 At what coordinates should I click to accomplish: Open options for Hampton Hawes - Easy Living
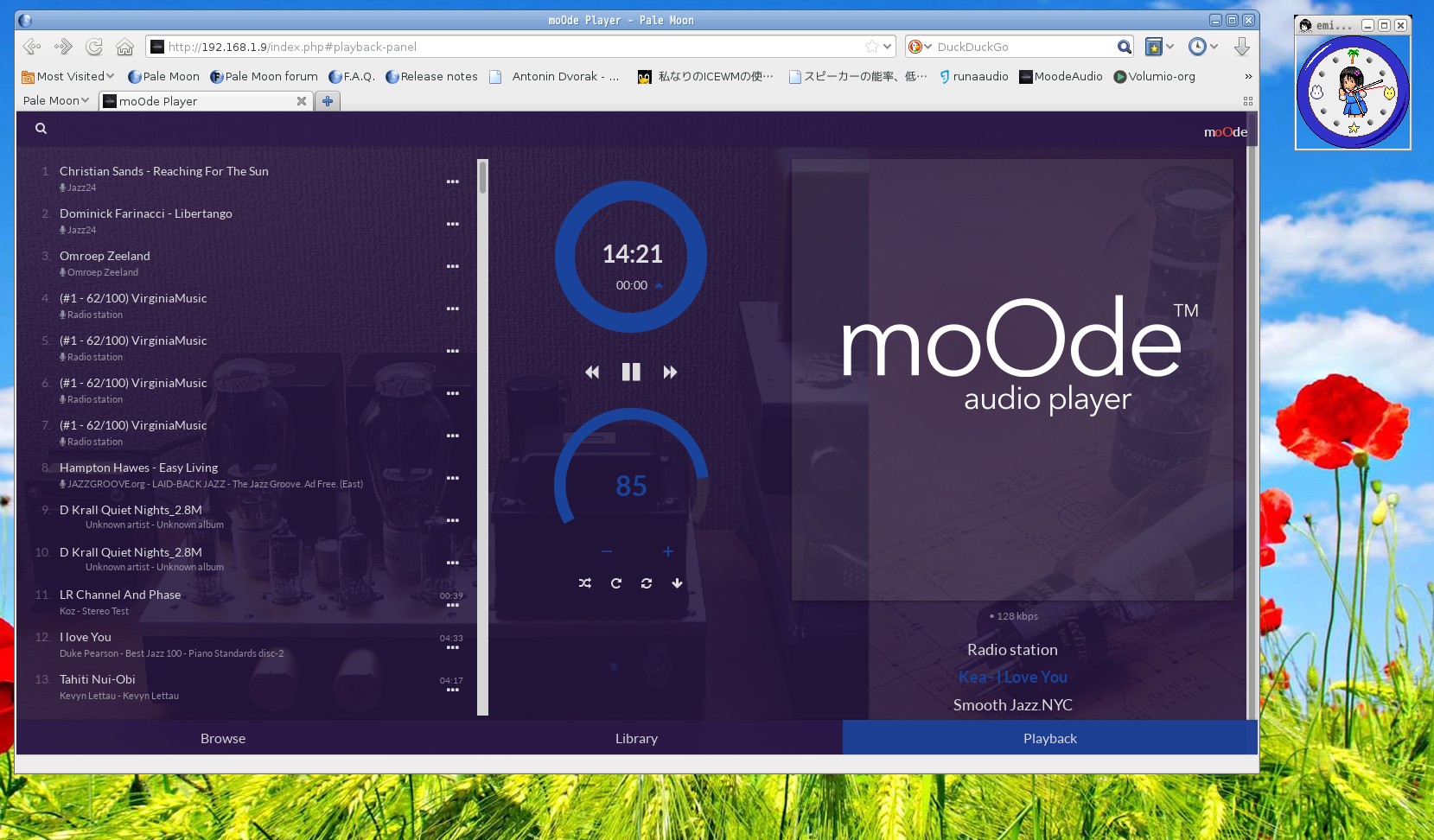point(452,478)
